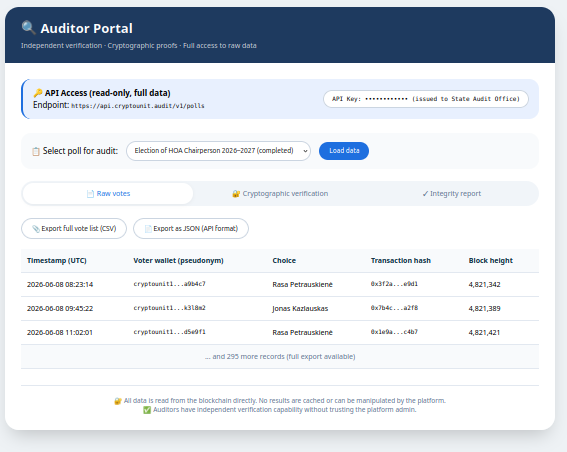Click transaction hash 0x1e9a...c4b7
This screenshot has width=567, height=452.
click(394, 332)
